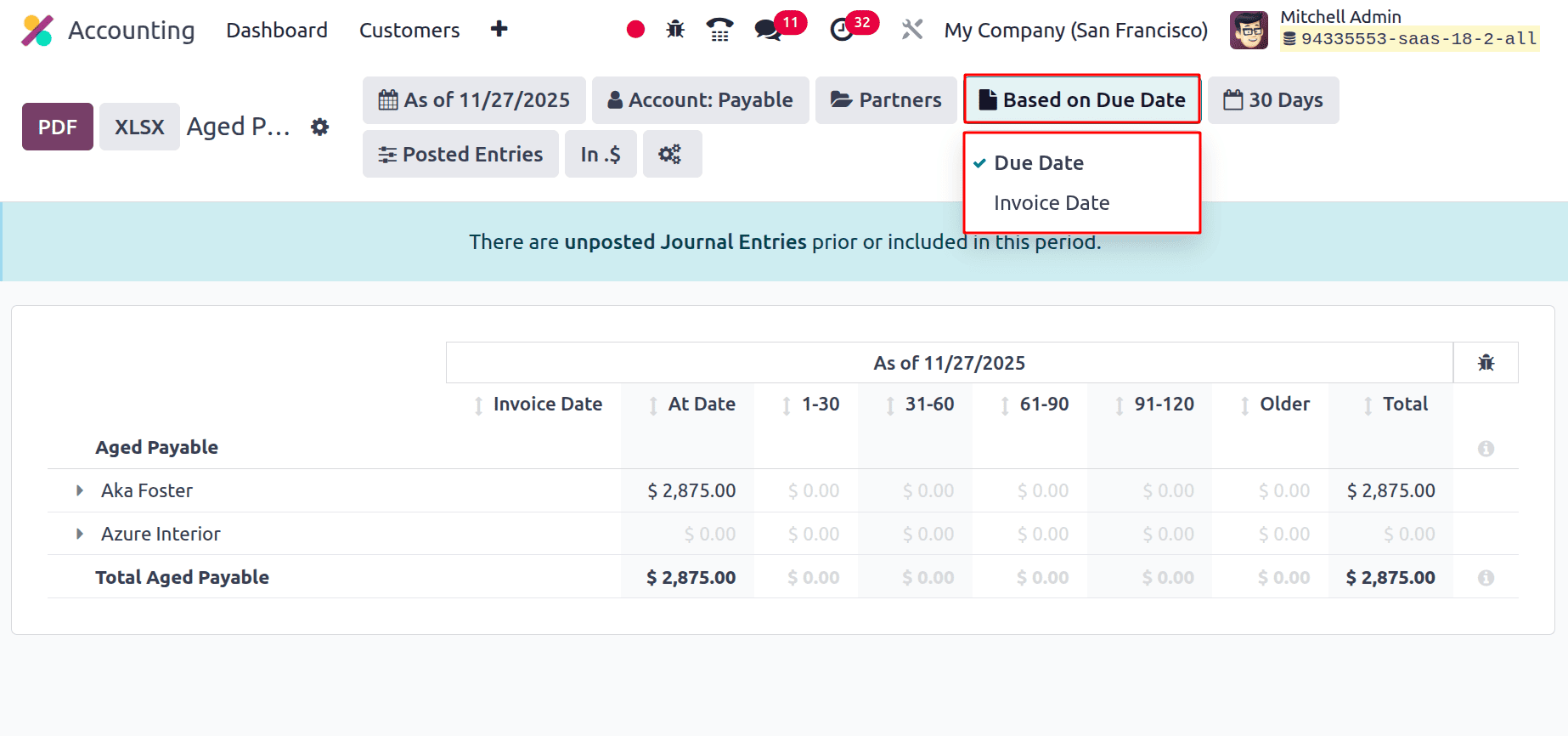Export report with XLSX button
Image resolution: width=1568 pixels, height=736 pixels.
point(139,127)
